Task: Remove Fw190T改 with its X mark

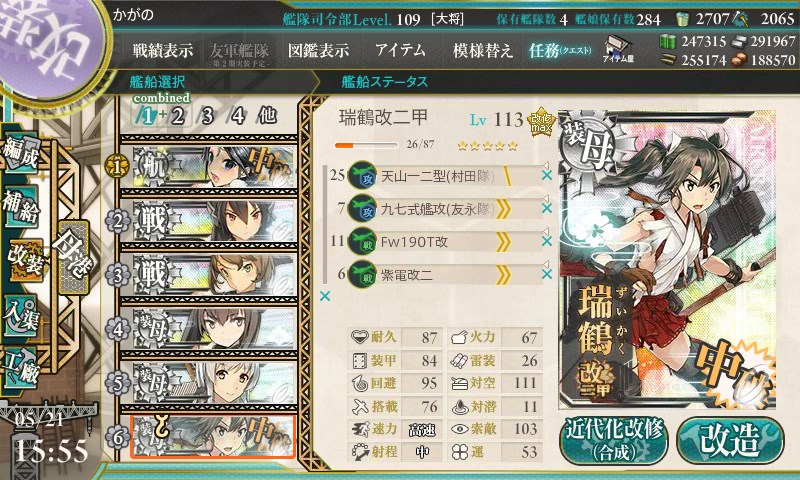Action: coord(546,241)
